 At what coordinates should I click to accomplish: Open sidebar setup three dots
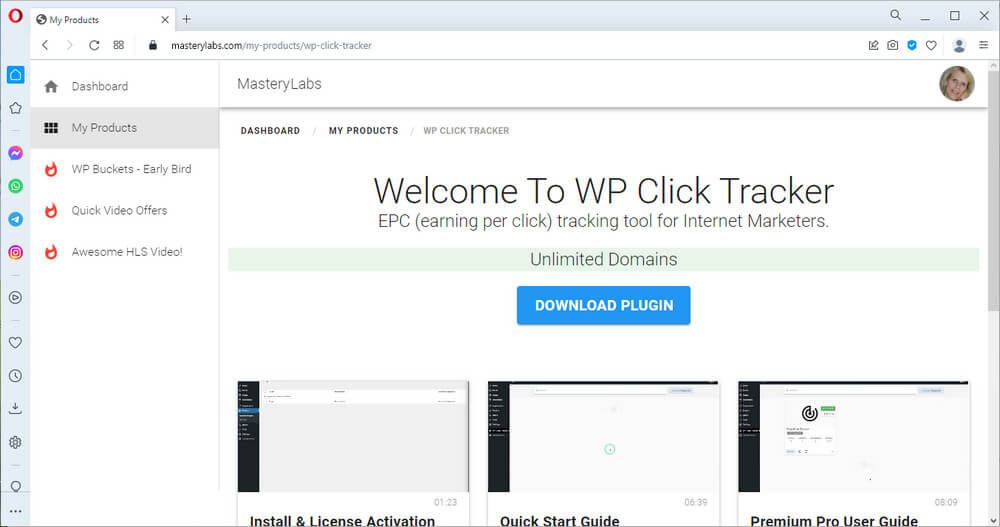(15, 511)
